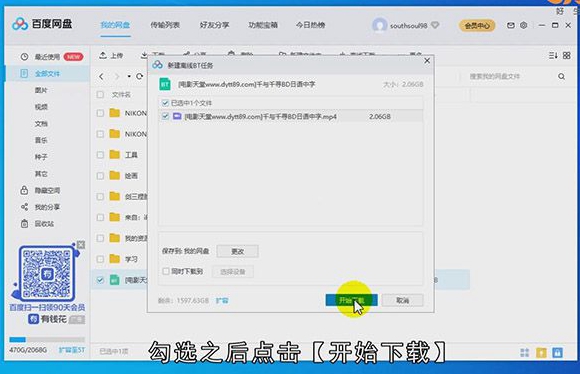
Task: Open the 我的网盘 tab
Action: point(115,25)
